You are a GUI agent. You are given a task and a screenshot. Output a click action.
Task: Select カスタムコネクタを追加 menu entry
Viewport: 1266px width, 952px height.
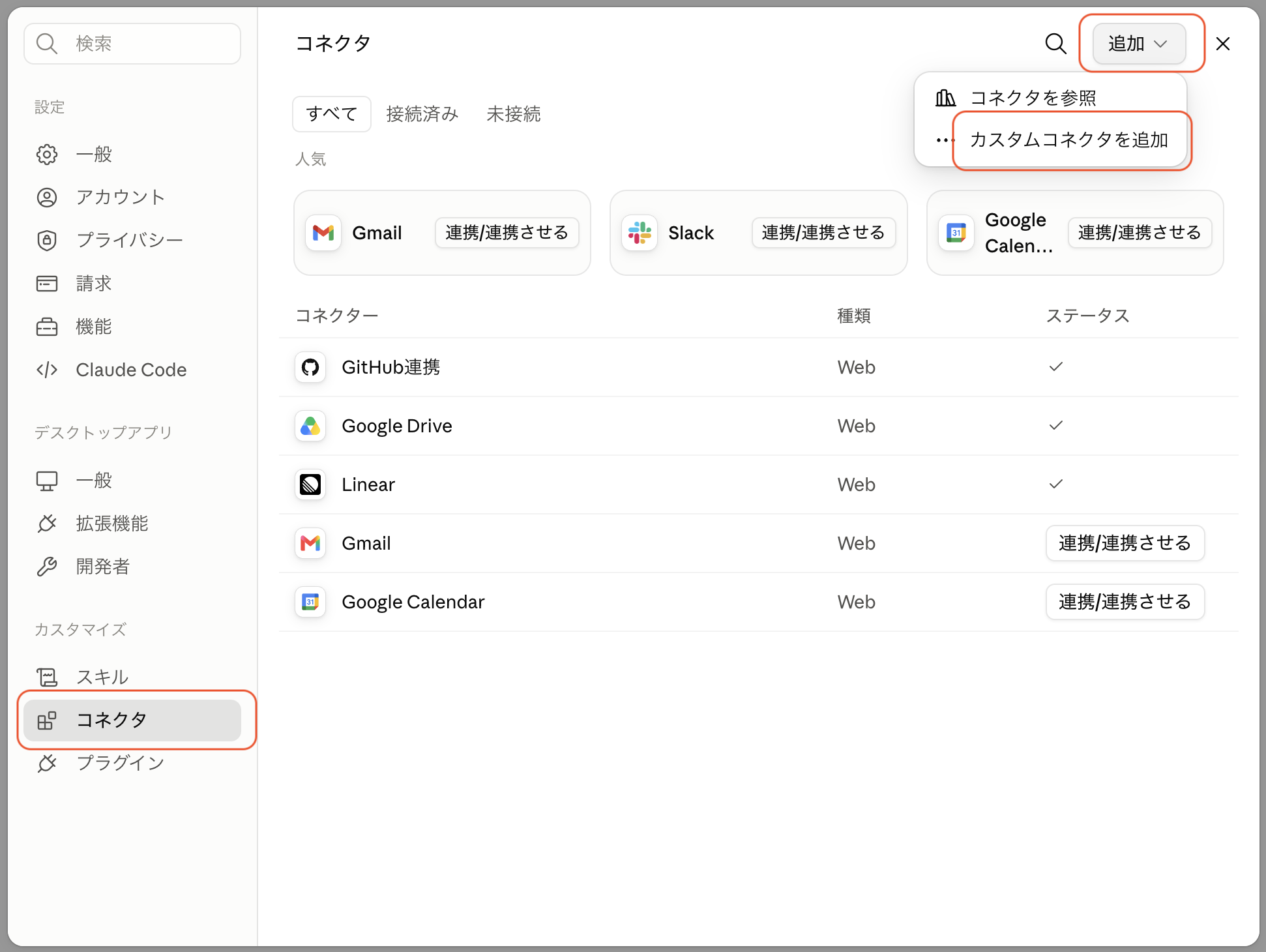point(1069,140)
